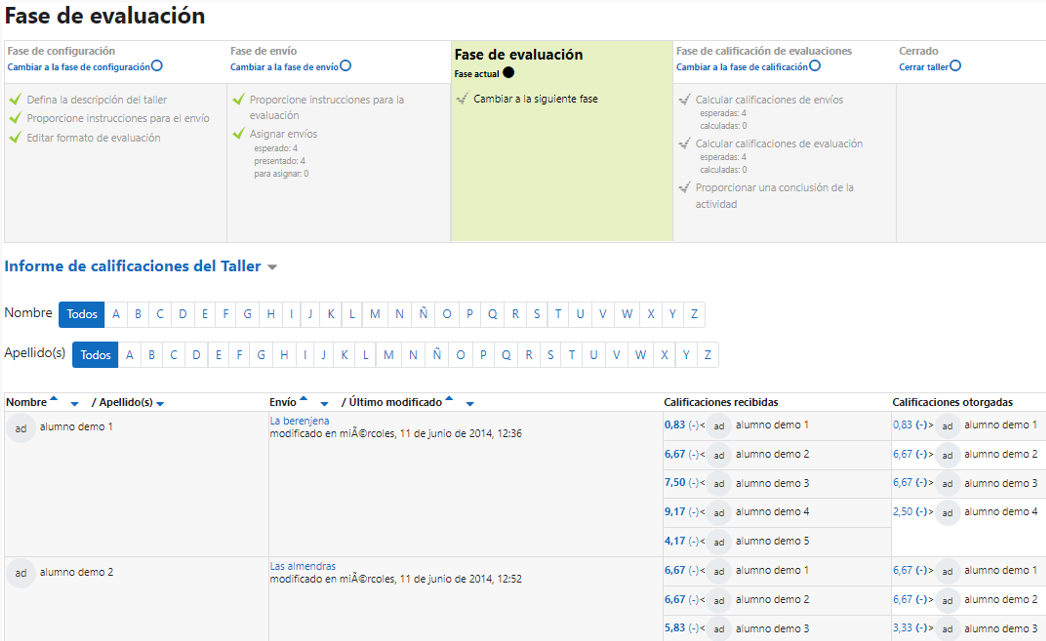Open the 'La berenjena' submission
1046x641 pixels.
(x=299, y=421)
